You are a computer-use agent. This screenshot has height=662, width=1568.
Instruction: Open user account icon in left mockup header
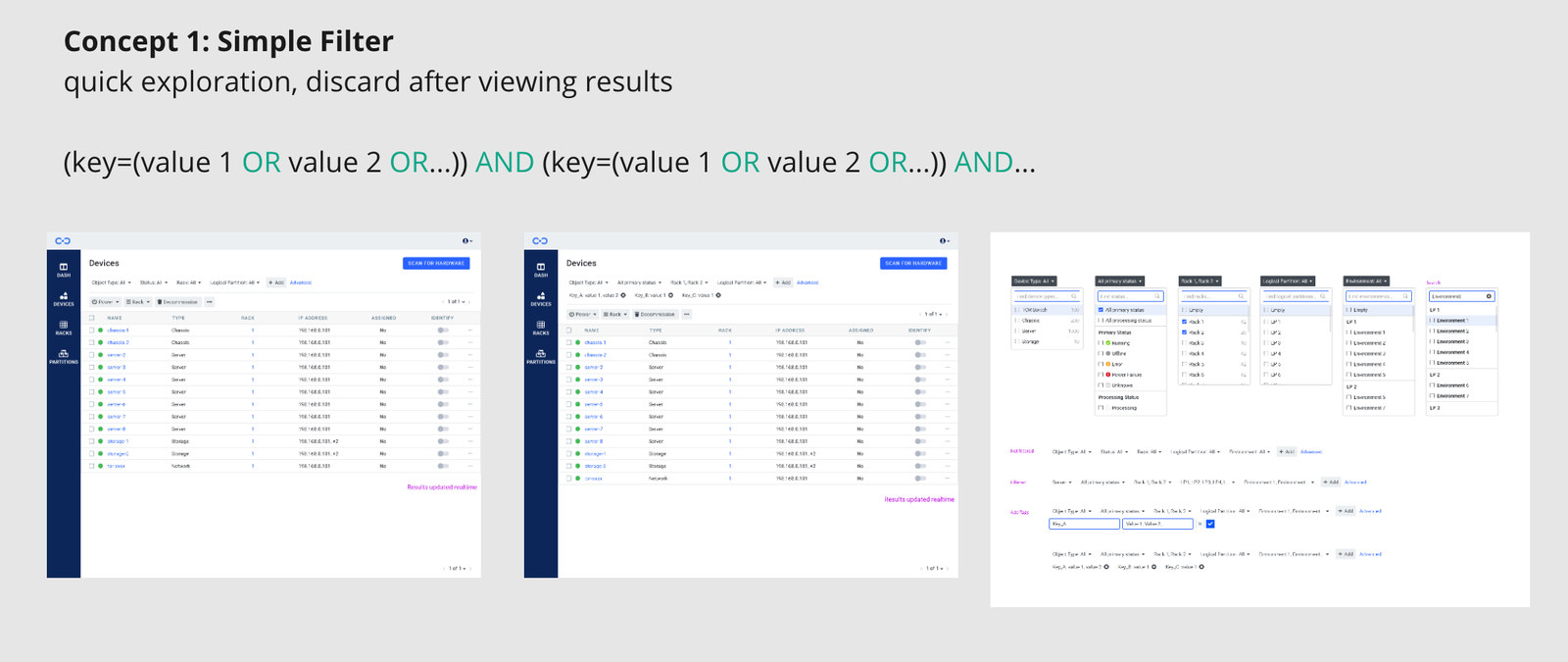pyautogui.click(x=467, y=241)
